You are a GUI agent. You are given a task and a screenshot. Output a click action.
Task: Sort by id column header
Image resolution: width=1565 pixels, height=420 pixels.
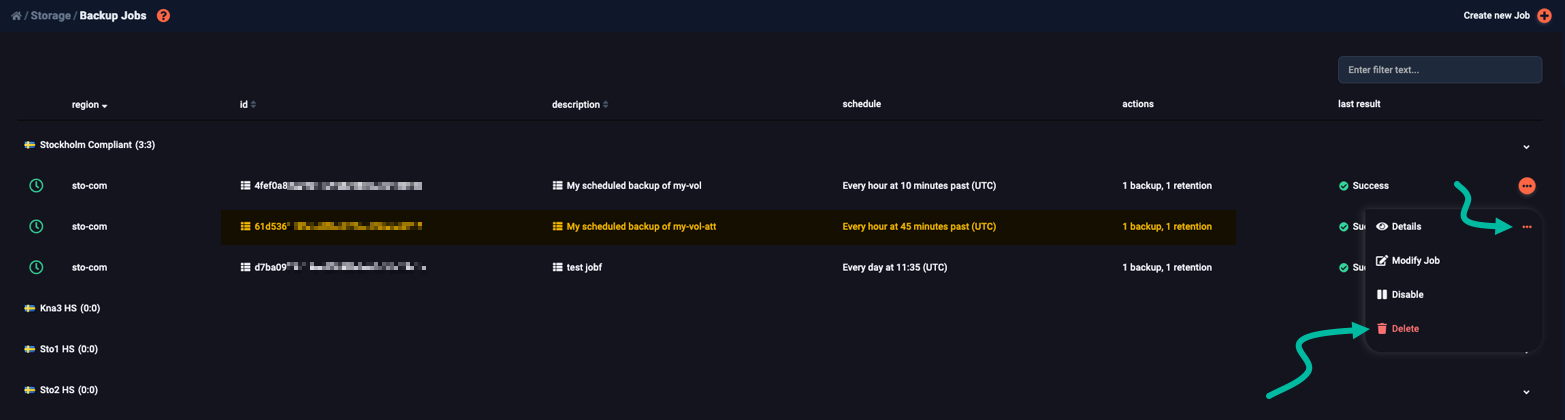[x=248, y=104]
